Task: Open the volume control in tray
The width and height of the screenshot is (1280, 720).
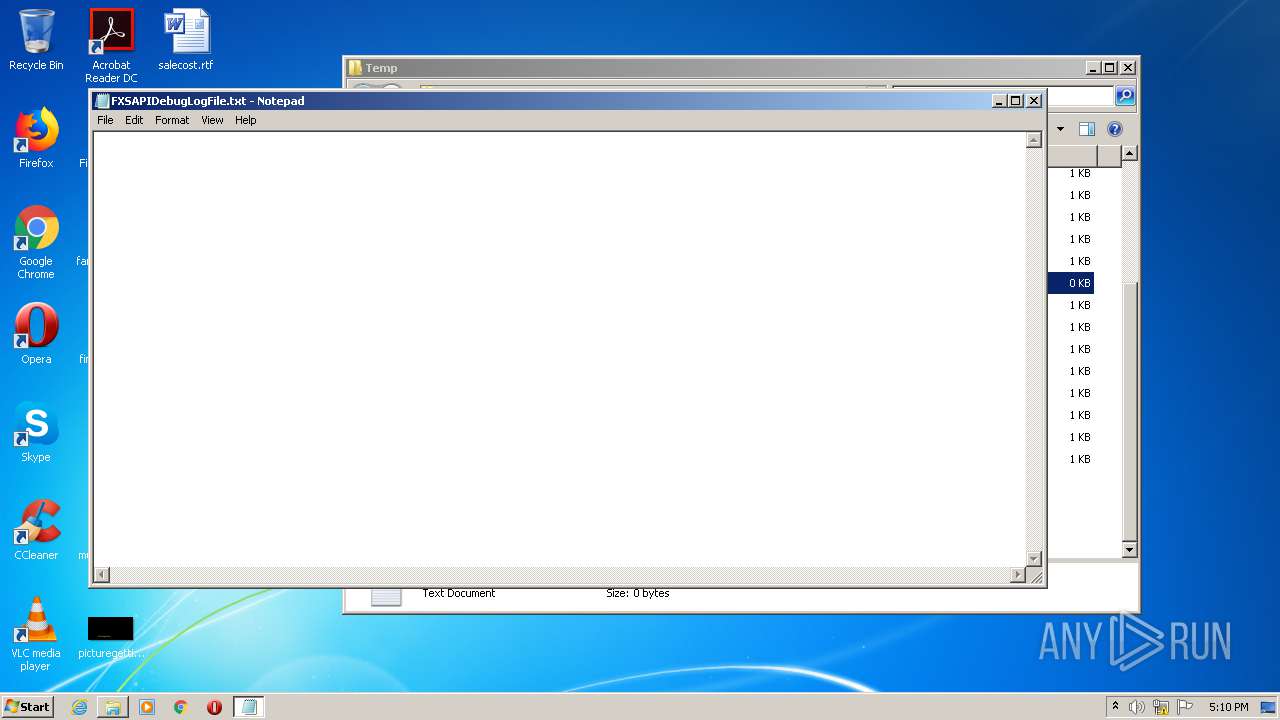Action: 1137,707
